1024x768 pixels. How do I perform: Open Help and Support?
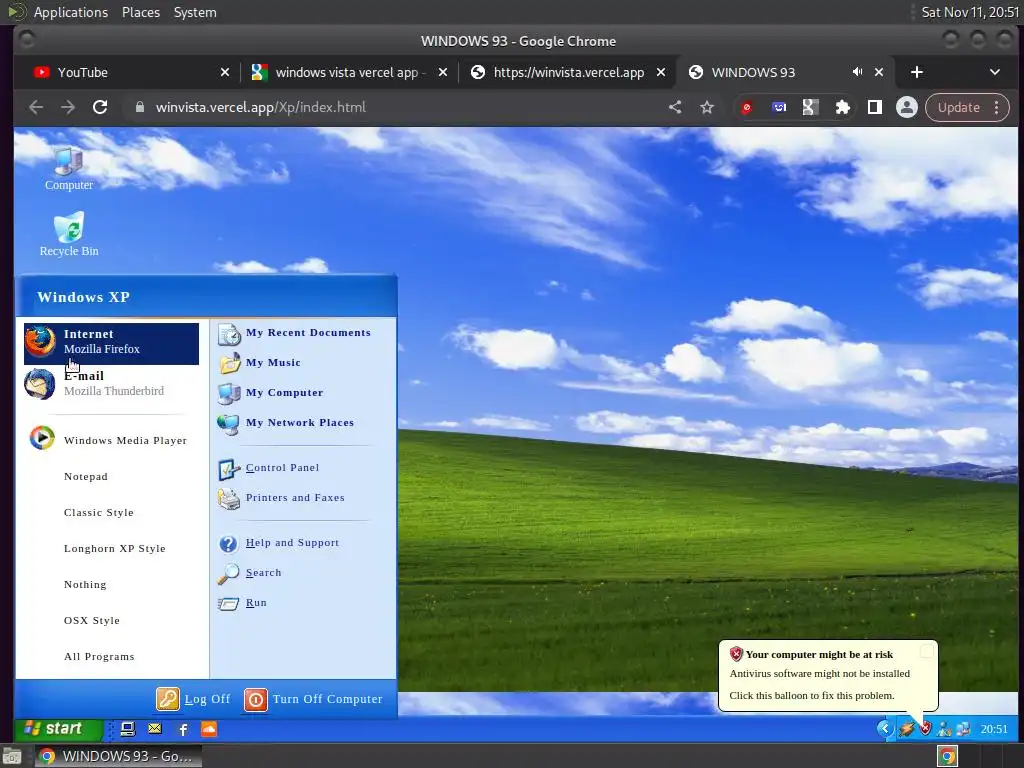pyautogui.click(x=279, y=543)
